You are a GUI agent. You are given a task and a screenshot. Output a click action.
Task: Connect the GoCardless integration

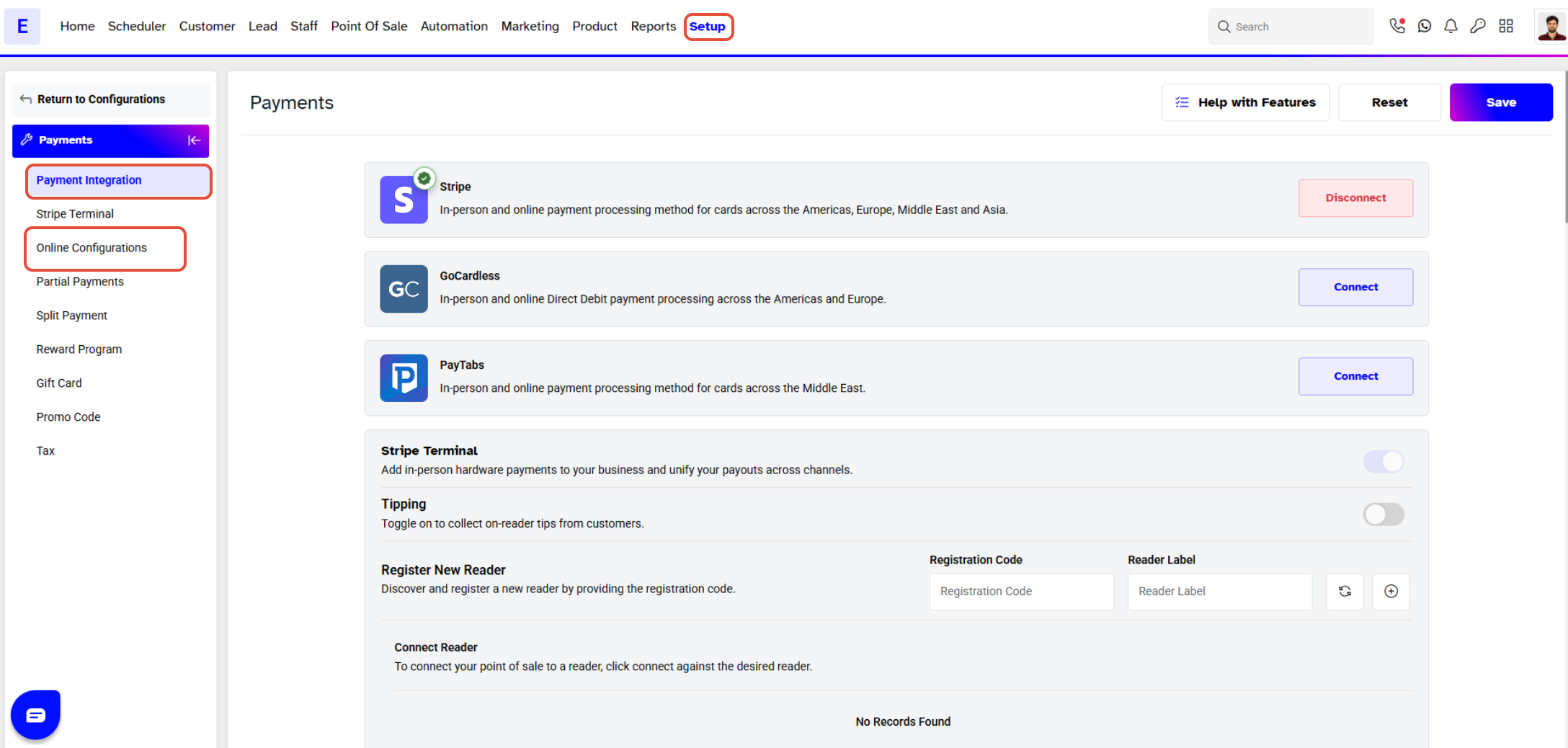click(x=1355, y=287)
